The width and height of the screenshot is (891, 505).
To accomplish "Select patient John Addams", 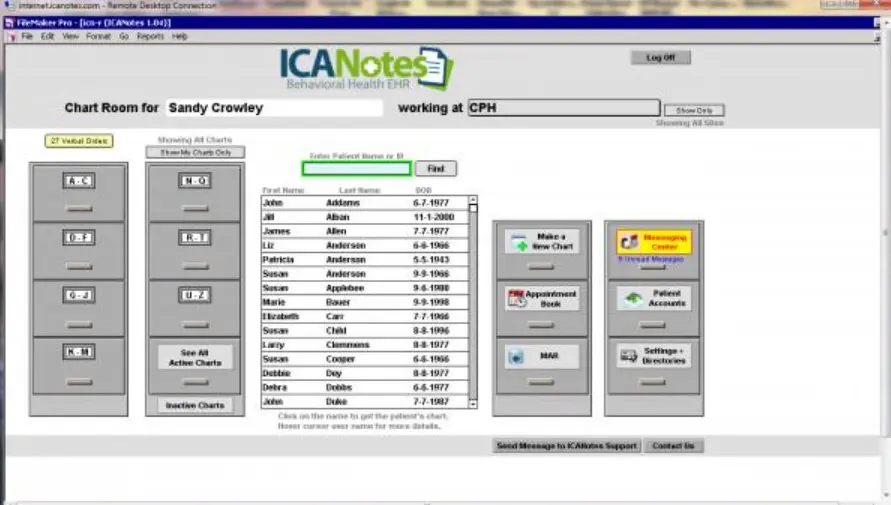I will [365, 203].
